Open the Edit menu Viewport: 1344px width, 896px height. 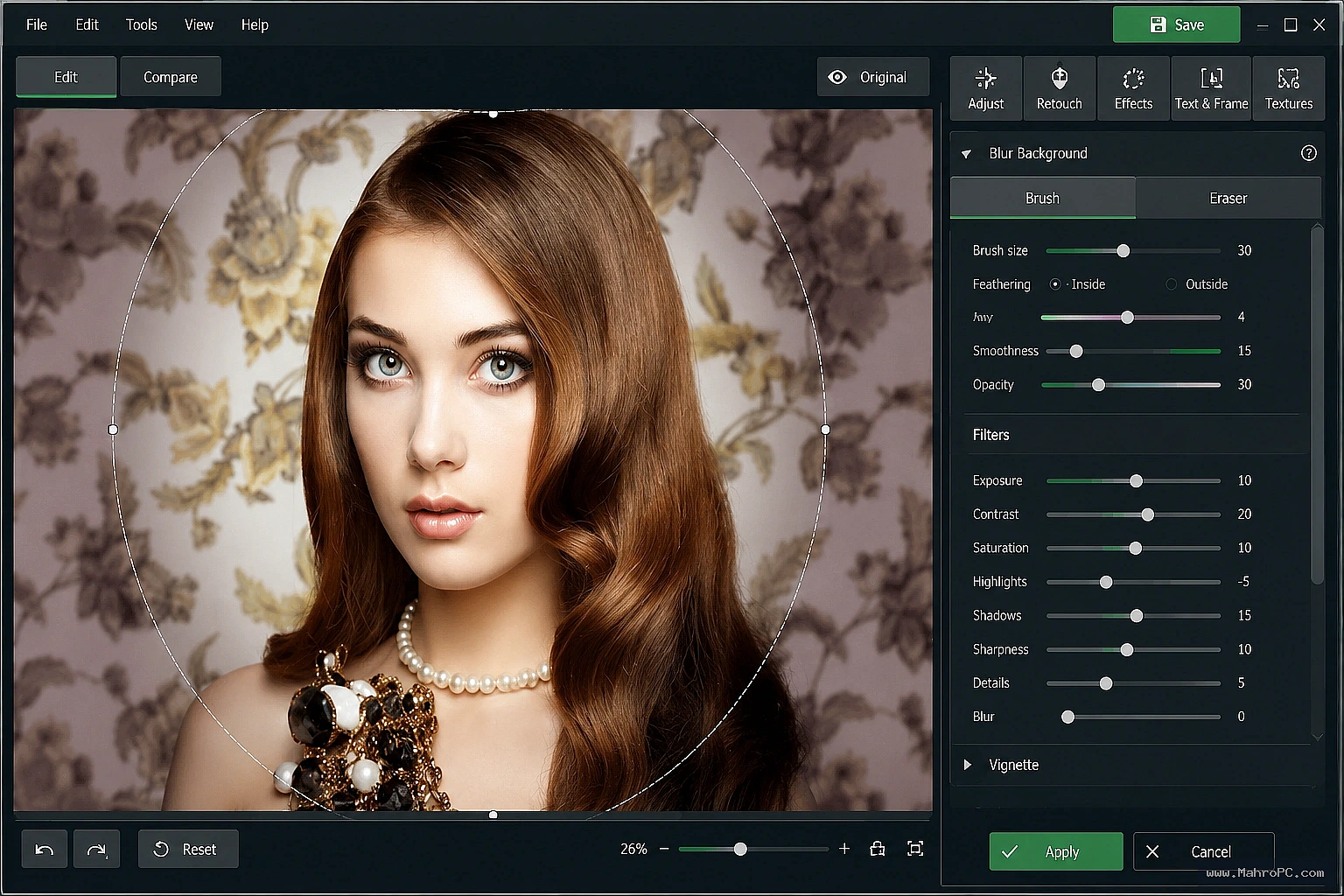point(87,24)
